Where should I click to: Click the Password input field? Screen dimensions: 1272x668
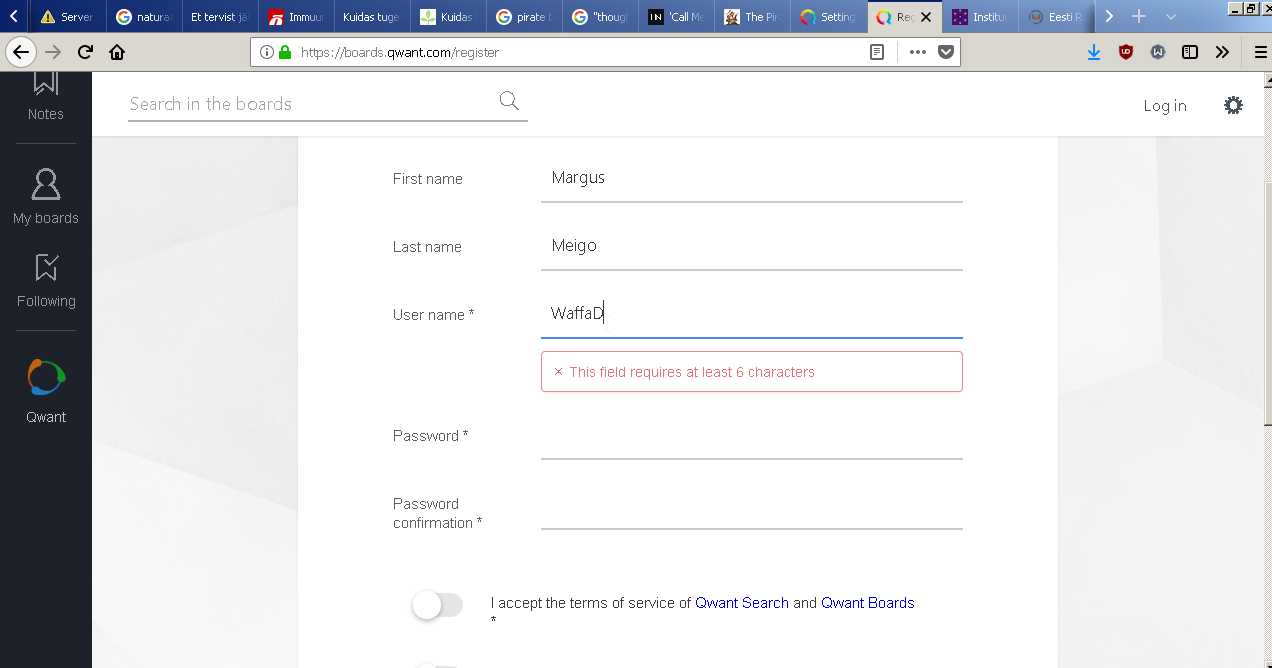point(751,440)
